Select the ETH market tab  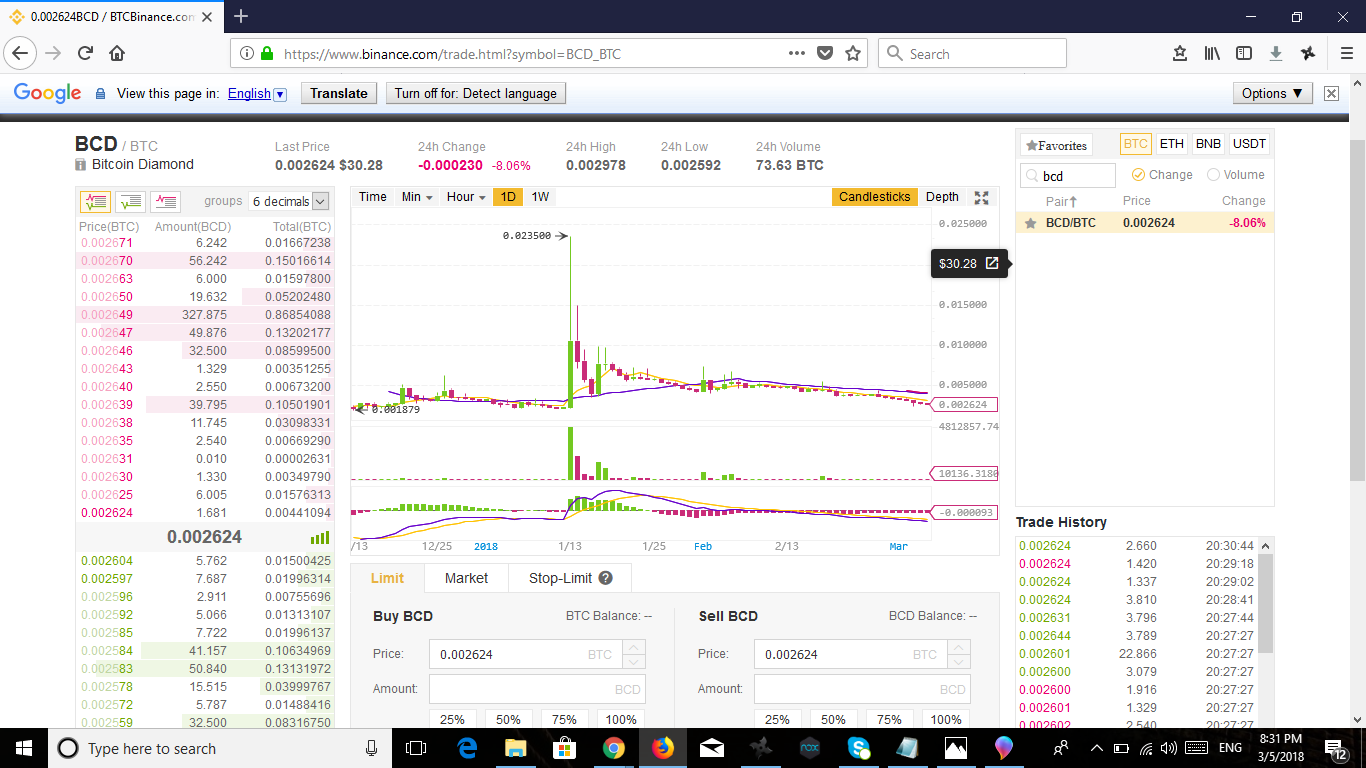click(x=1172, y=144)
